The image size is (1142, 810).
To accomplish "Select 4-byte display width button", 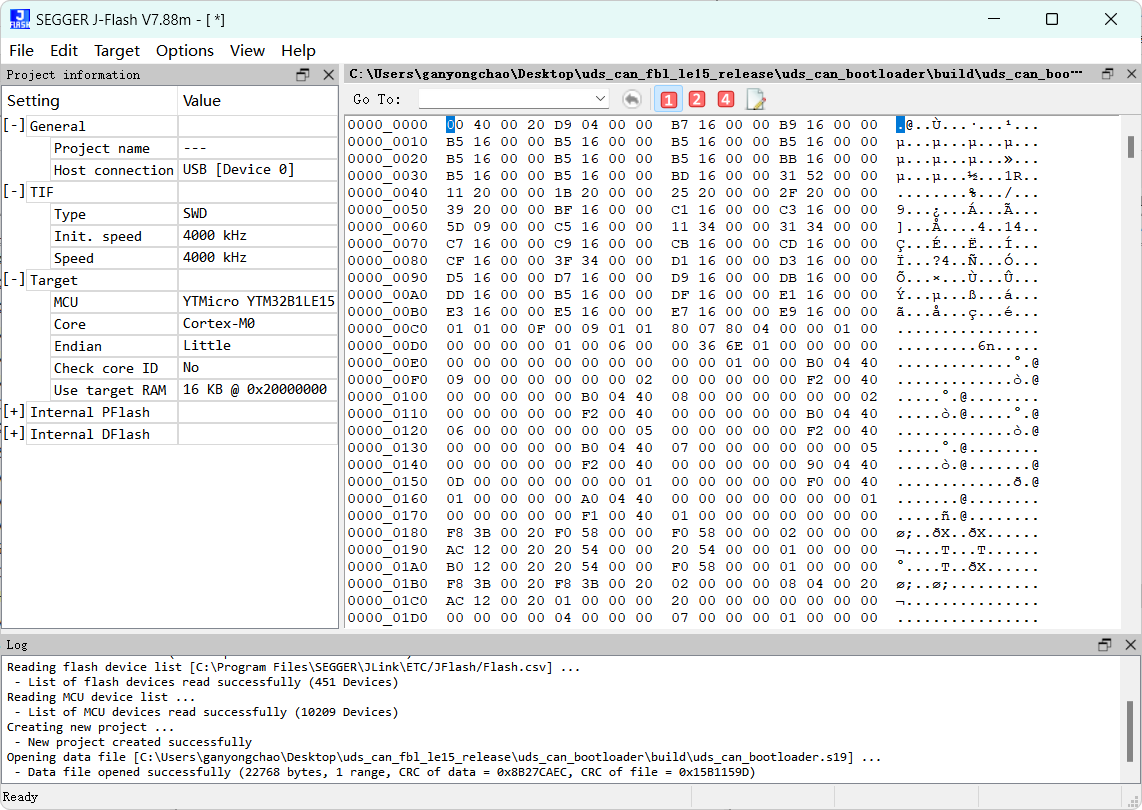I will (x=725, y=99).
